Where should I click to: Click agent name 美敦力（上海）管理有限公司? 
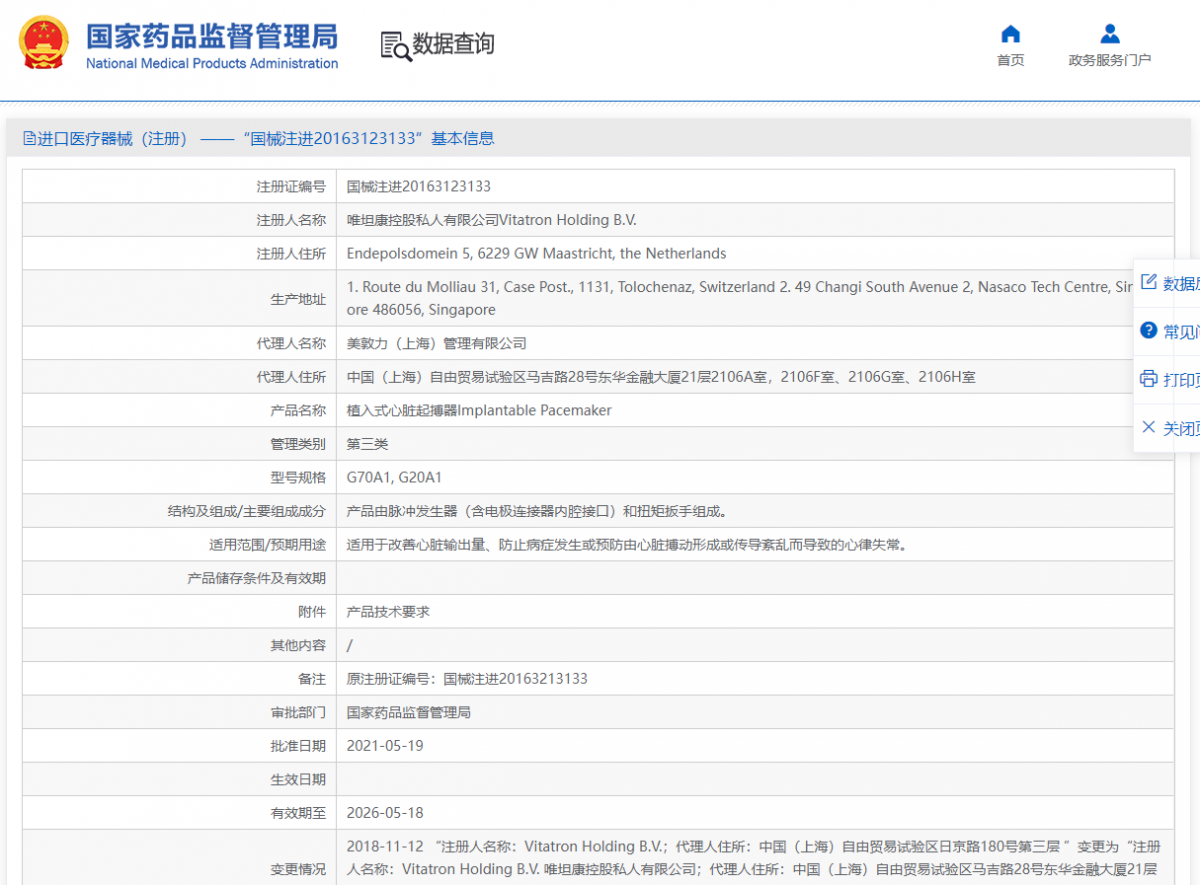coord(436,343)
